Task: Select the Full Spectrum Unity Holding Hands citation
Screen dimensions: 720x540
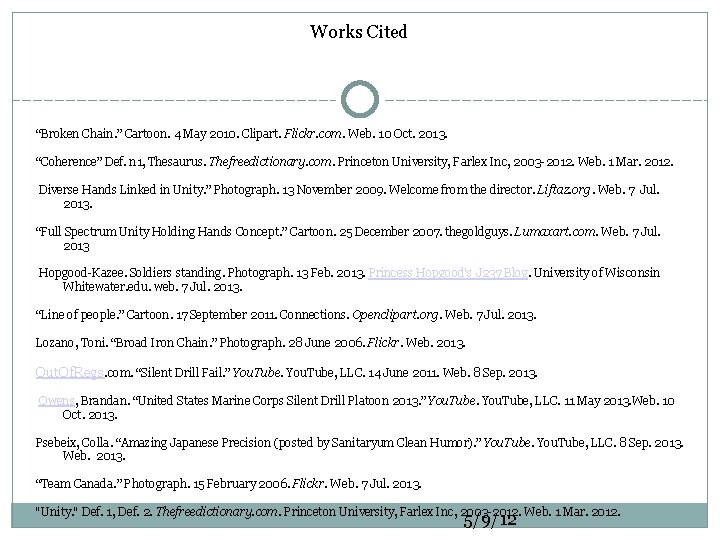Action: point(348,238)
